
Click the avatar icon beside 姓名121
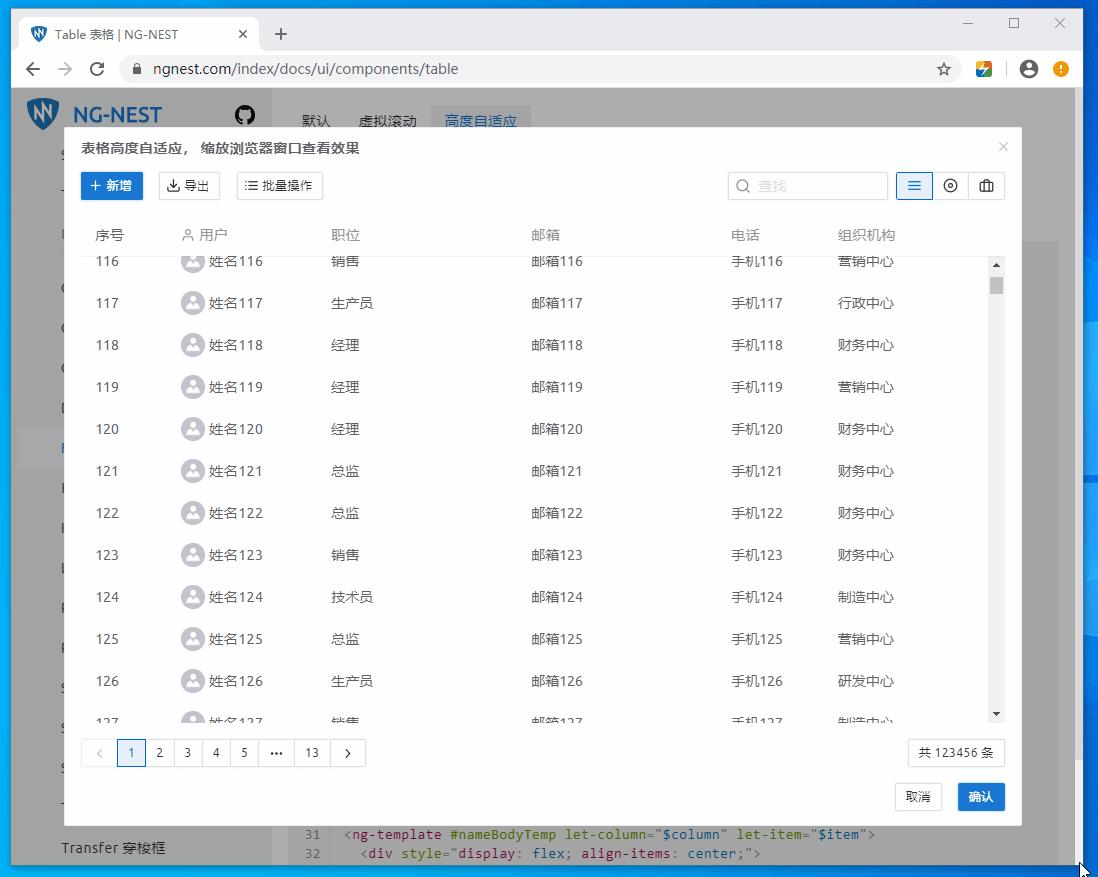[193, 470]
